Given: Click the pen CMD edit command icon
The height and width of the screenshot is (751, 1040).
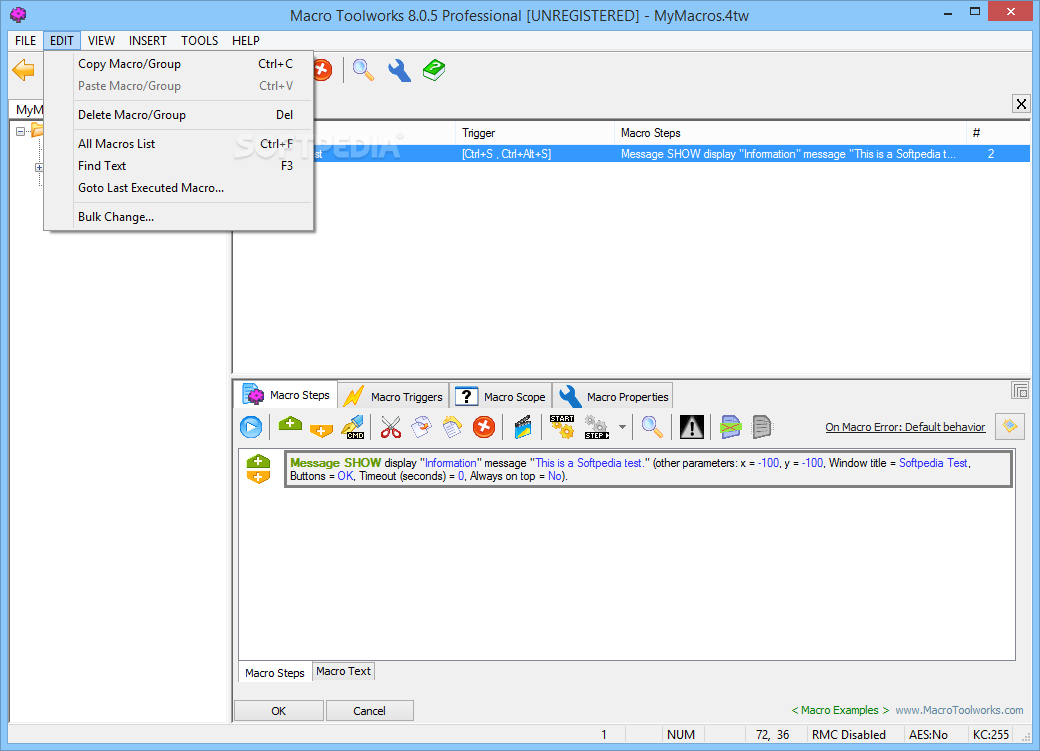Looking at the screenshot, I should (x=353, y=427).
